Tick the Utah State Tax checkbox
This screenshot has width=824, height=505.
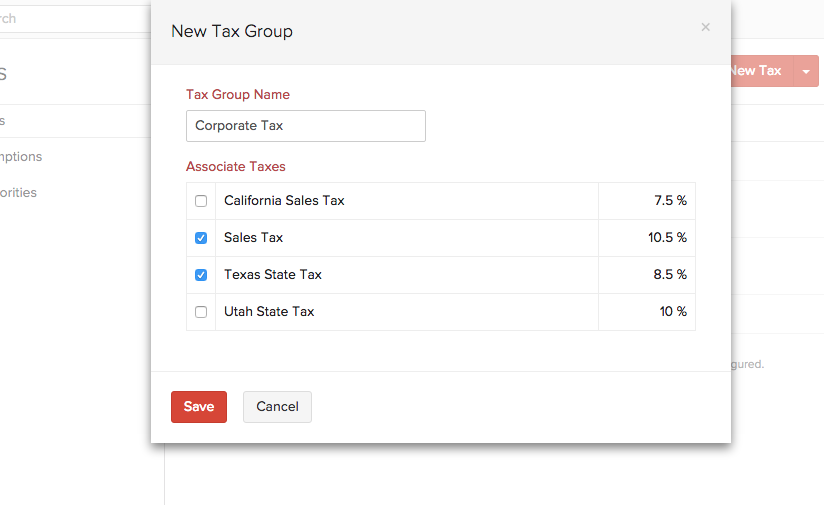[201, 312]
